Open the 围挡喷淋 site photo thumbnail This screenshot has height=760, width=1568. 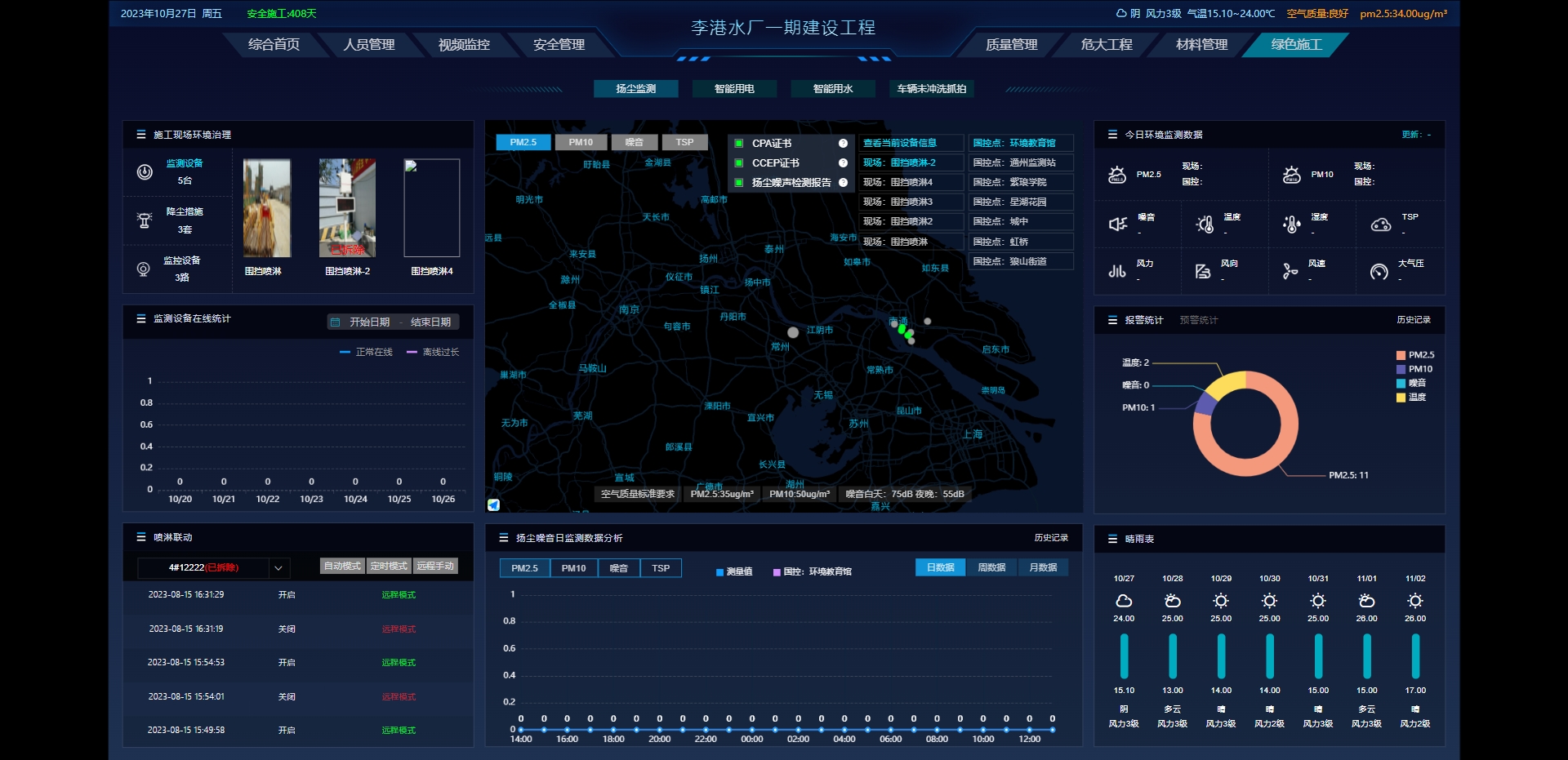tap(267, 208)
